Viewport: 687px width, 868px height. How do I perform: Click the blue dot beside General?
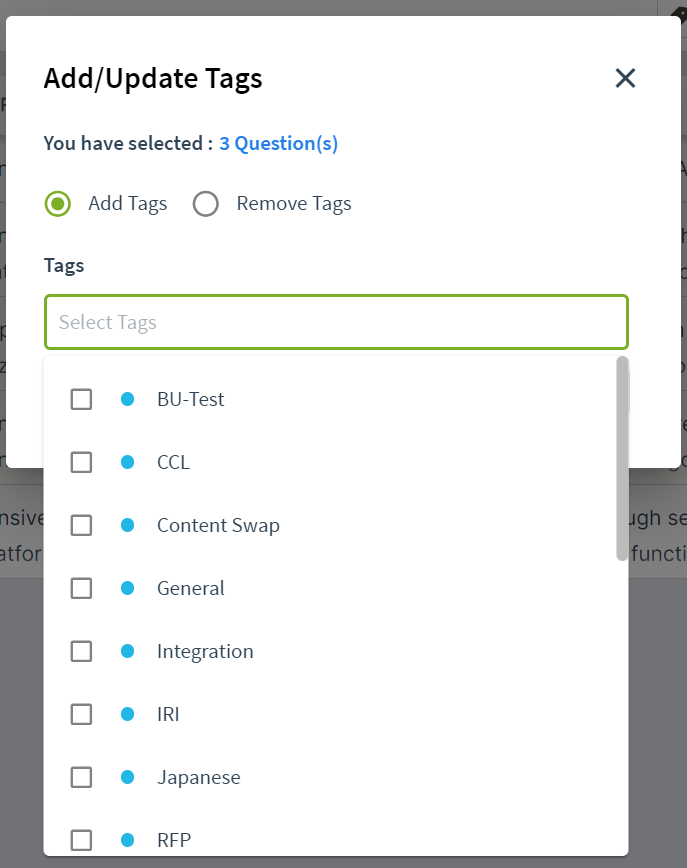127,588
